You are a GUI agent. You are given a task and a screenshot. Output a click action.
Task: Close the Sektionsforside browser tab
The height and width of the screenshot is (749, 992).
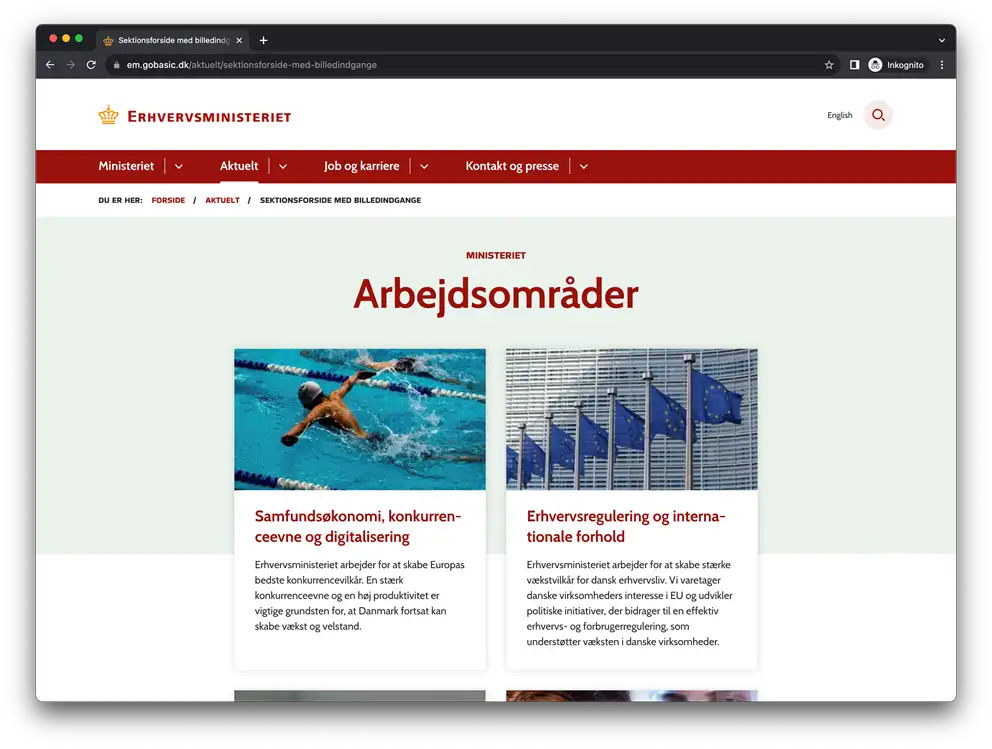pos(239,40)
